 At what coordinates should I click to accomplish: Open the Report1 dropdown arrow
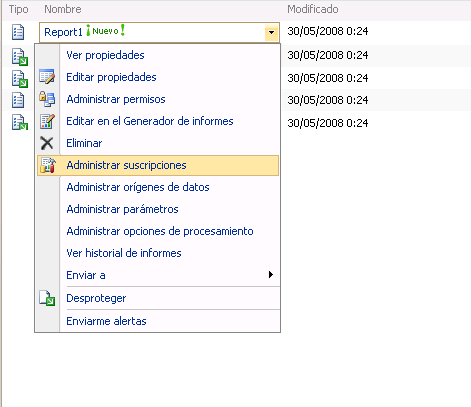271,32
